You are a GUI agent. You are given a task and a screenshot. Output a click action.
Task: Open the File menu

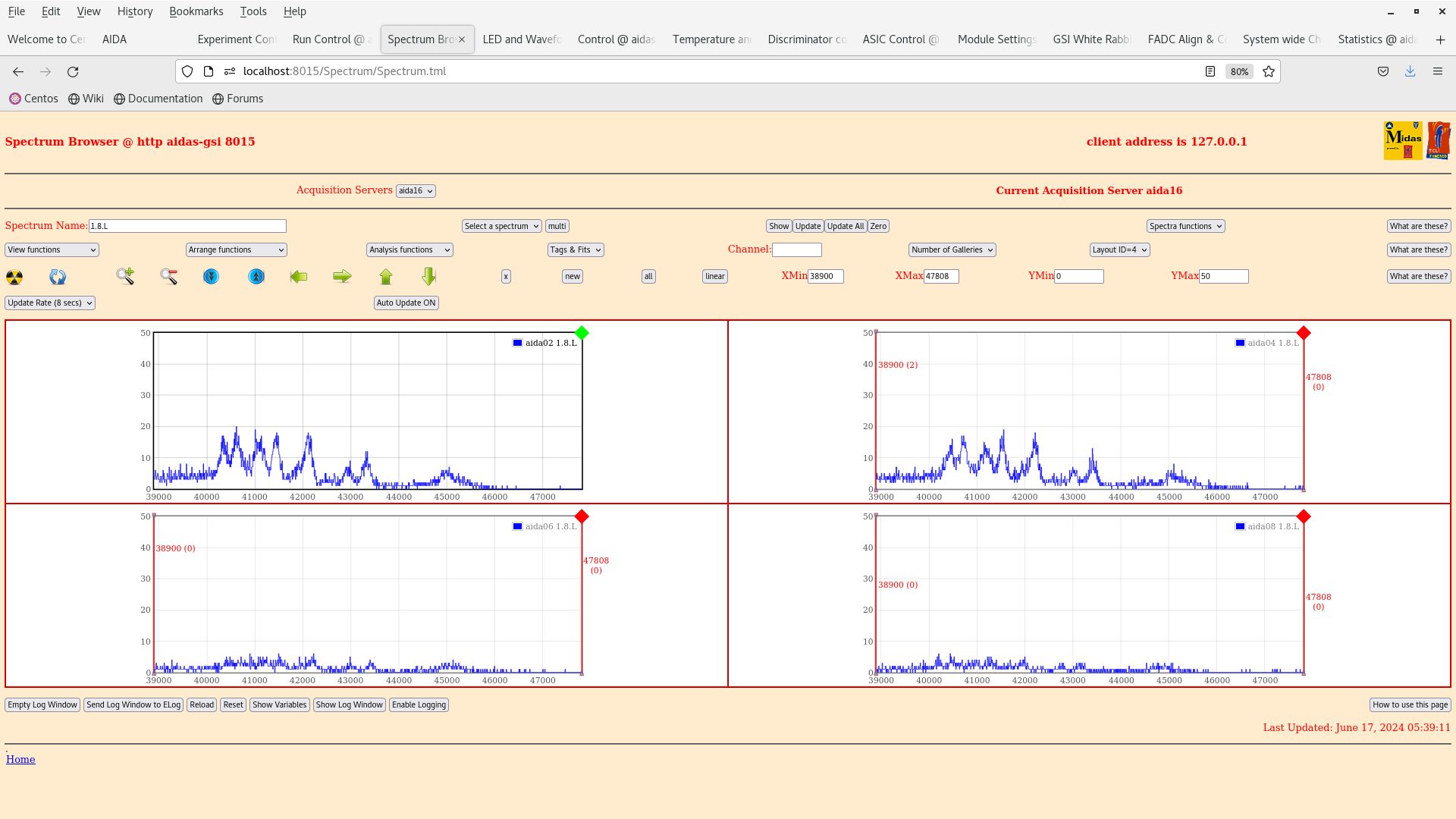tap(16, 11)
